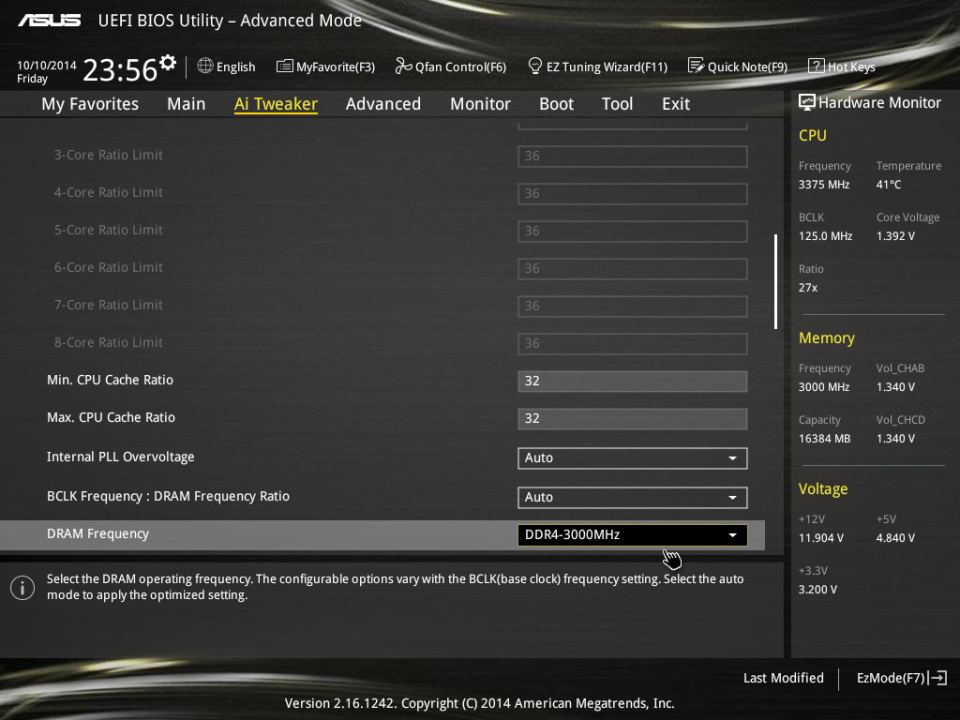The height and width of the screenshot is (720, 960).
Task: Click CPU frequency value 3375 MHz
Action: coord(824,184)
